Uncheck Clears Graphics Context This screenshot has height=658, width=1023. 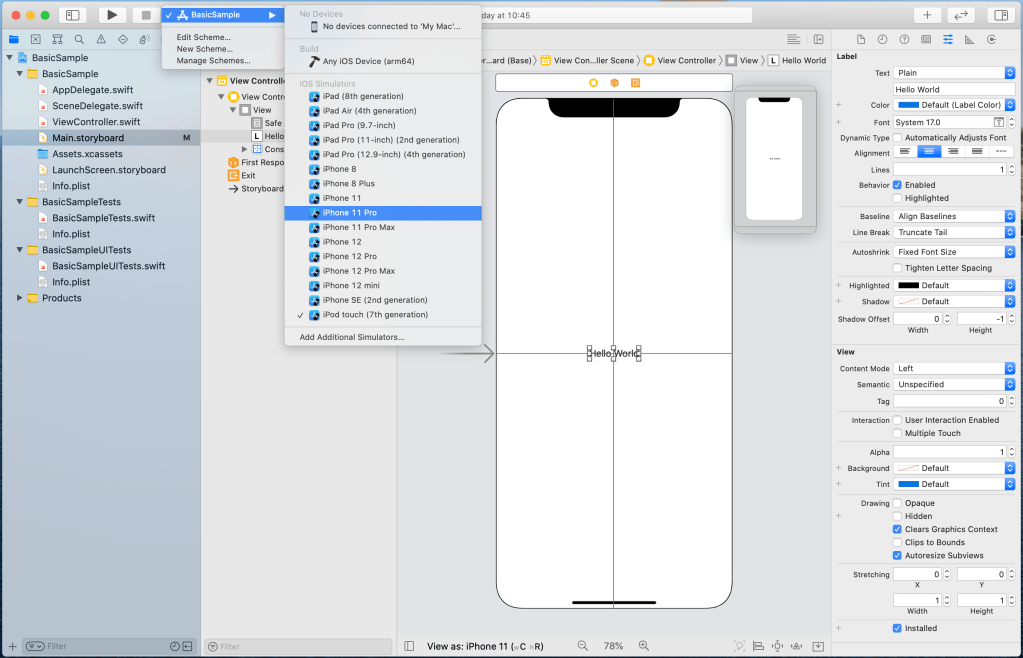[x=897, y=529]
